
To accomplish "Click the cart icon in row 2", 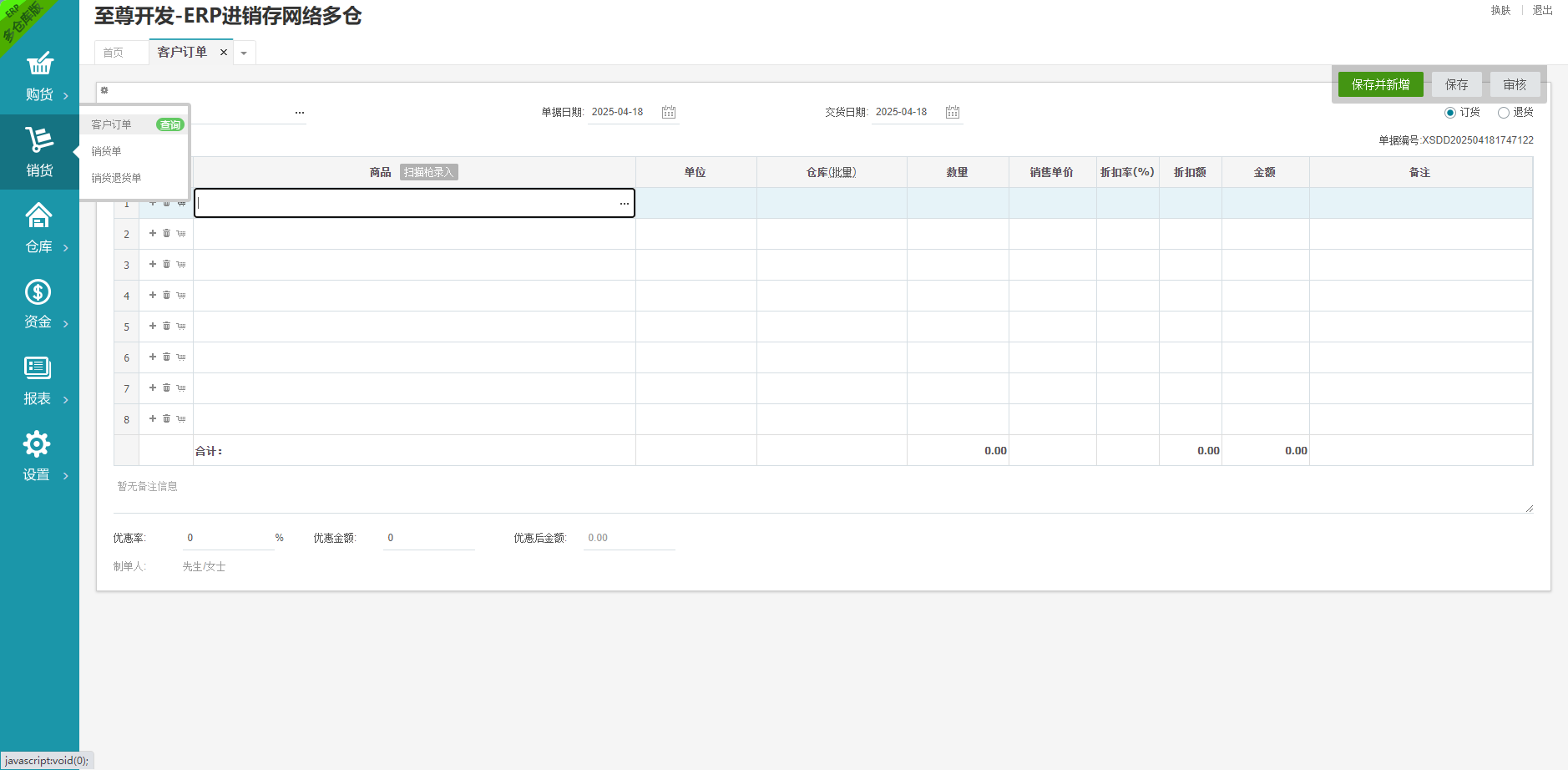I will click(x=181, y=234).
